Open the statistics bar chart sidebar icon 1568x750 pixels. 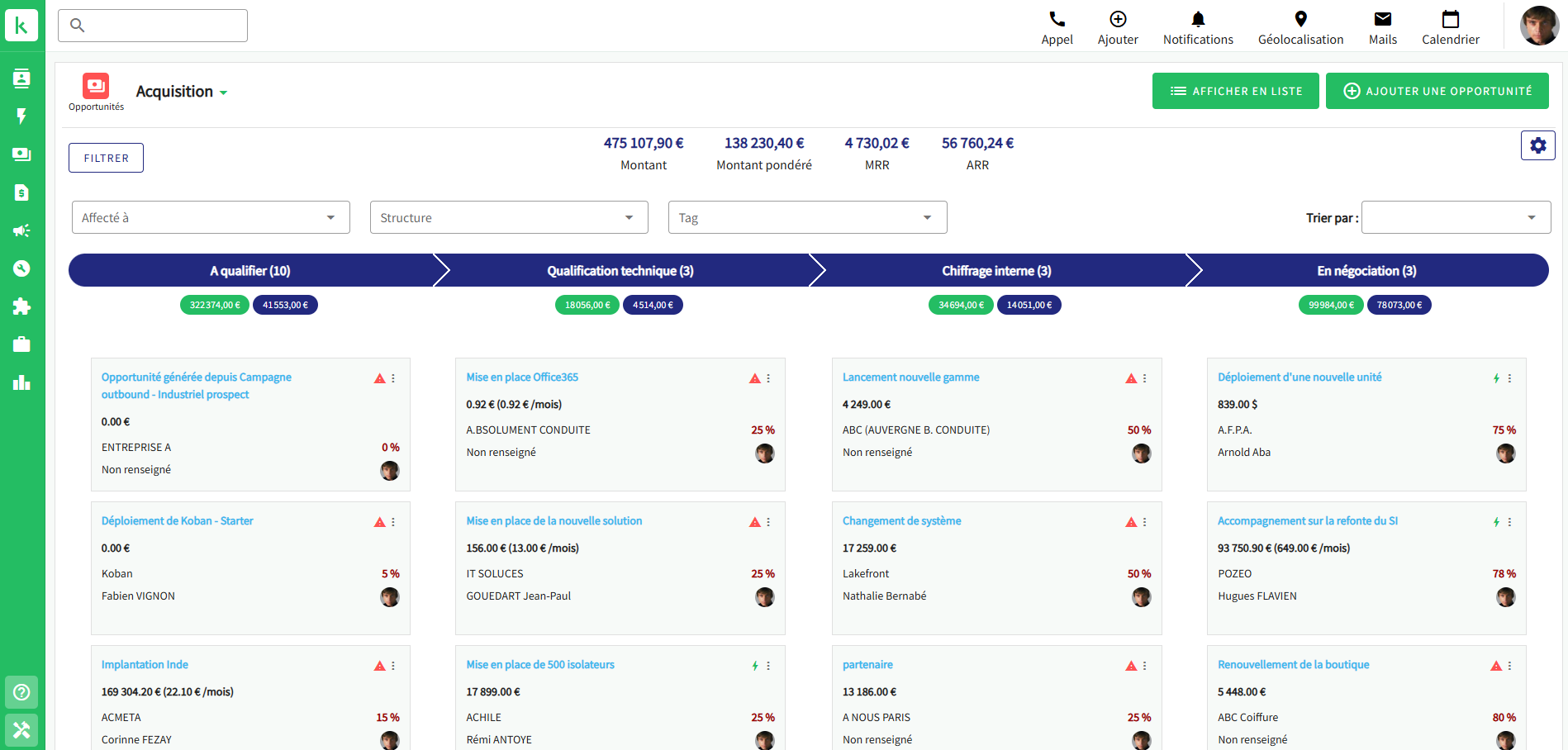[x=22, y=382]
